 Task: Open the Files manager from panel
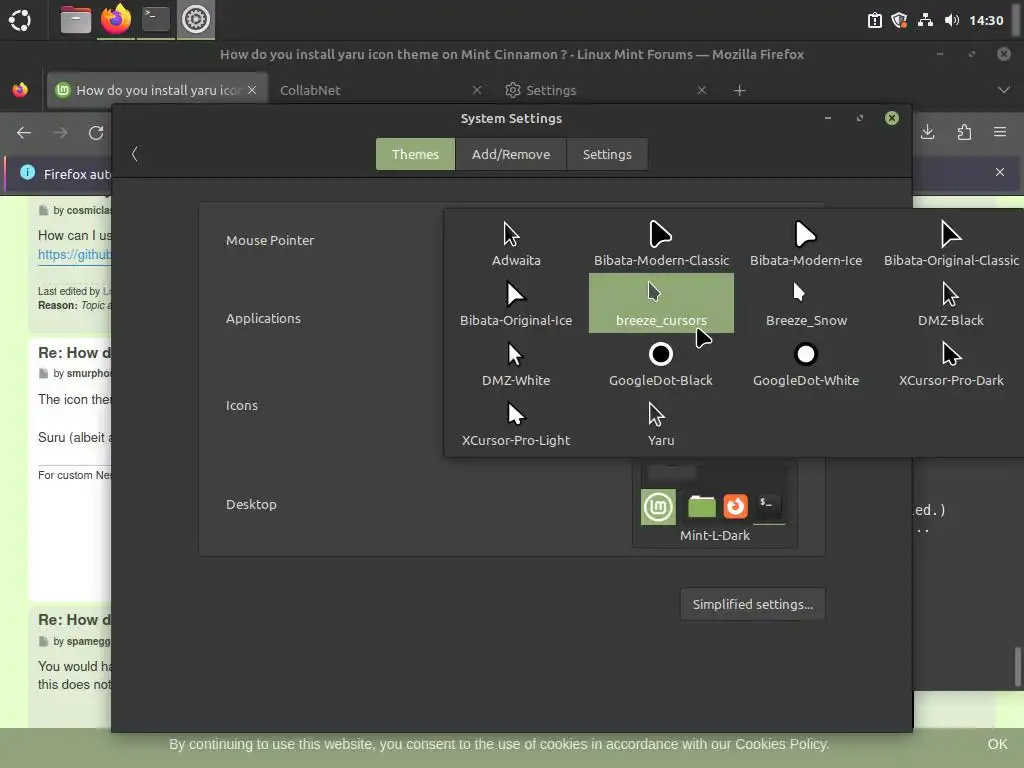coord(76,20)
